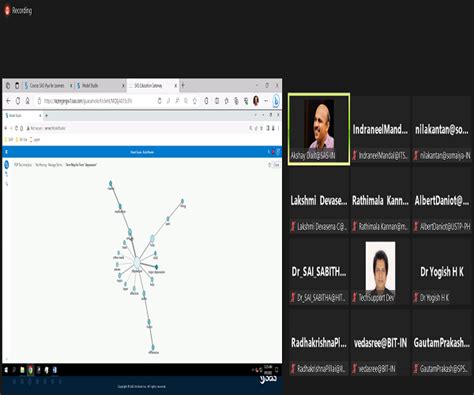Click the dark teal major depression node

pyautogui.click(x=156, y=267)
